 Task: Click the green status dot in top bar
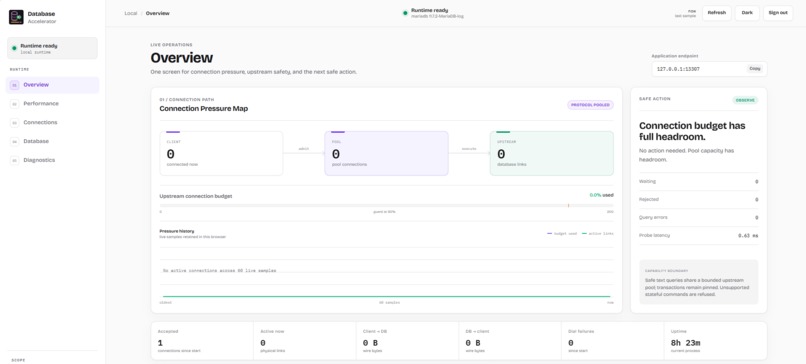(406, 13)
